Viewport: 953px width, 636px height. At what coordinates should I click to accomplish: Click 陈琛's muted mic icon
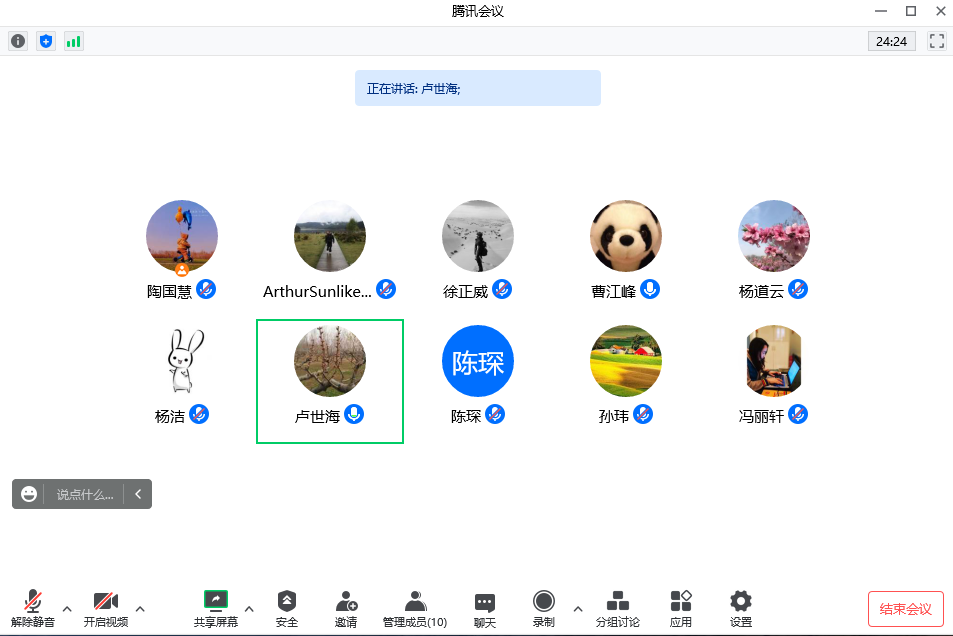(x=495, y=415)
